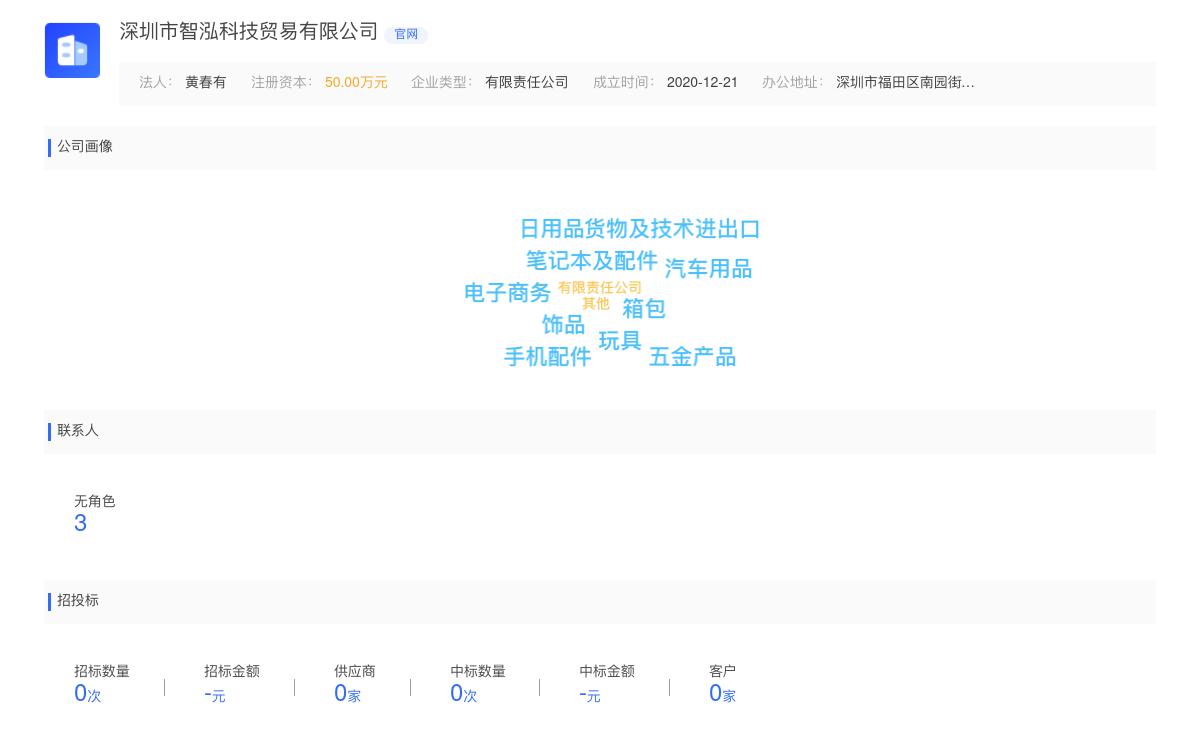The image size is (1200, 752).
Task: Open the 官网 official website badge
Action: [x=406, y=35]
